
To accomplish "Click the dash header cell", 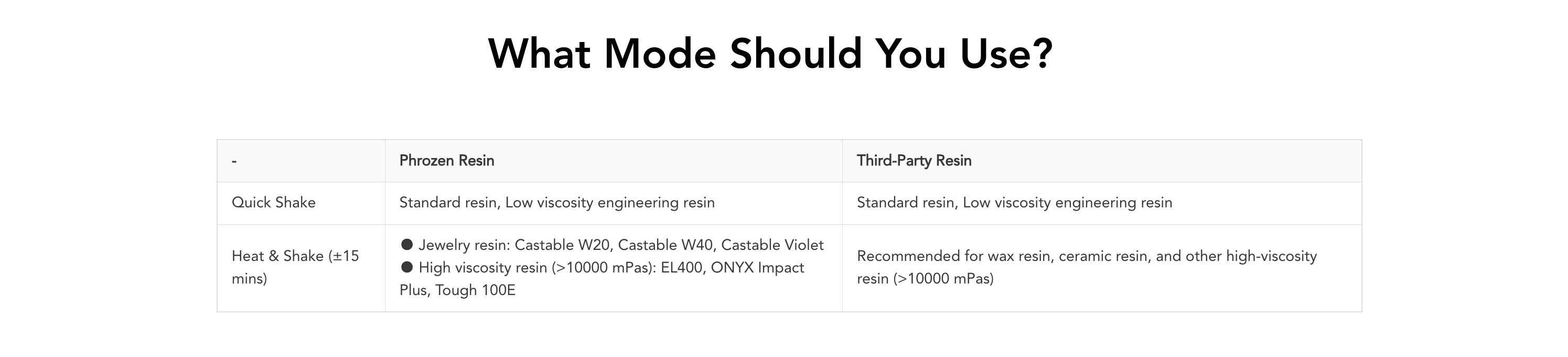I will tap(234, 162).
